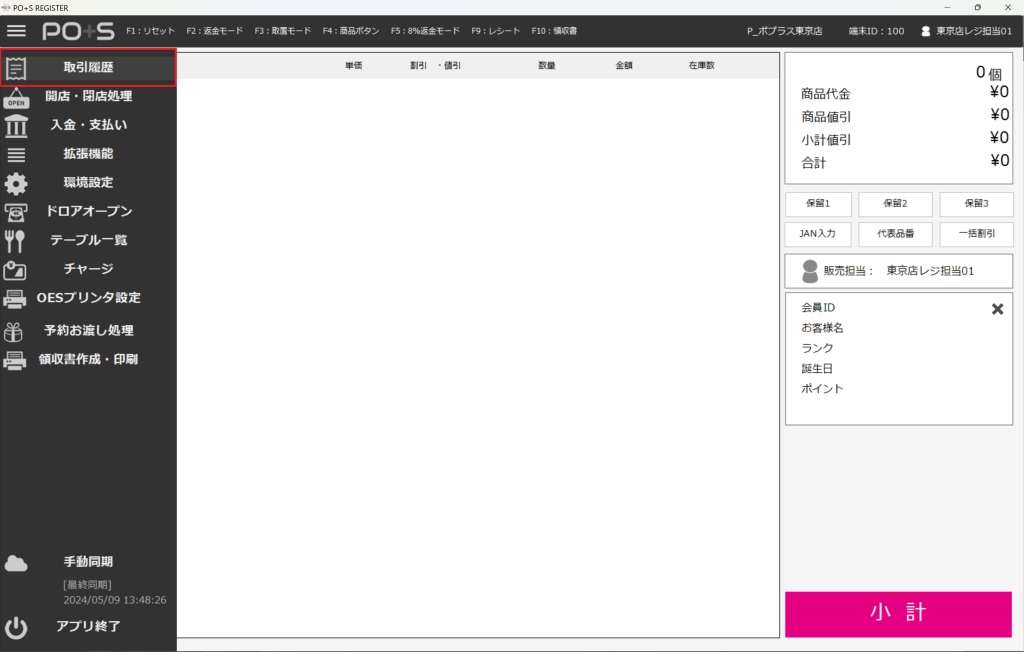Click the JAN入力 button

[818, 234]
